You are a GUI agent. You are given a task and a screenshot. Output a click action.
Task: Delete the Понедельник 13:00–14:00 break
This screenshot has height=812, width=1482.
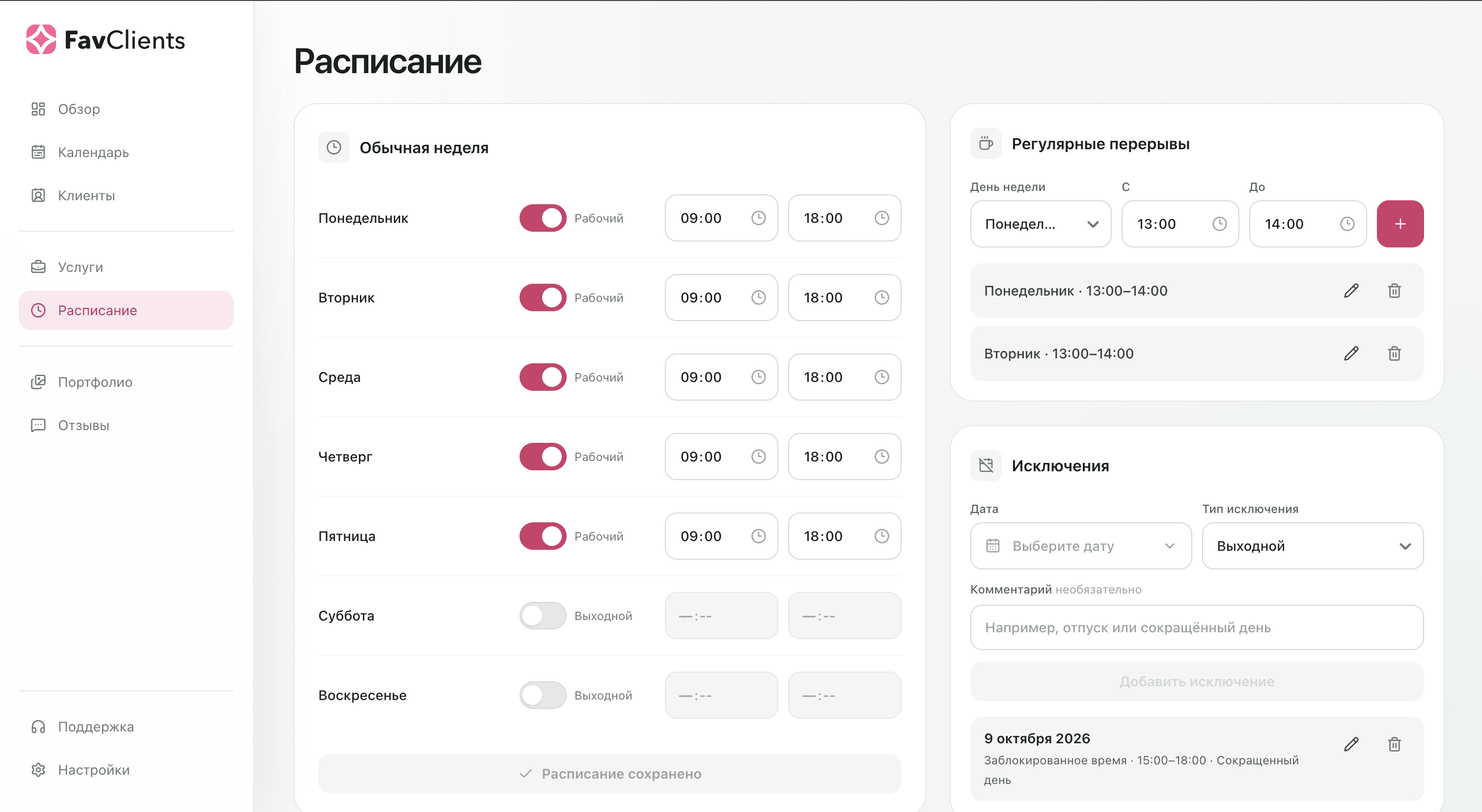[x=1394, y=291]
